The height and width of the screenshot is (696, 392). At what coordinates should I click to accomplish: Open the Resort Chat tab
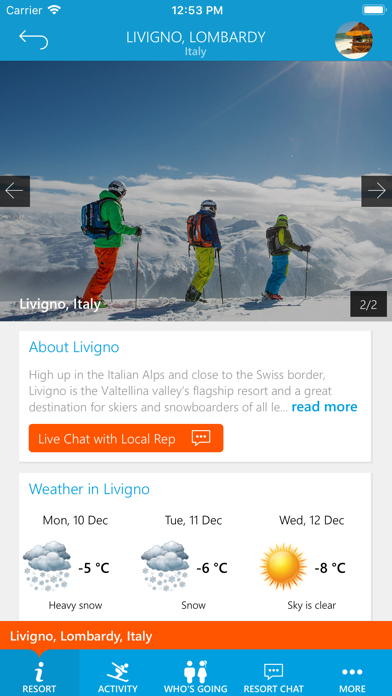coord(273,673)
